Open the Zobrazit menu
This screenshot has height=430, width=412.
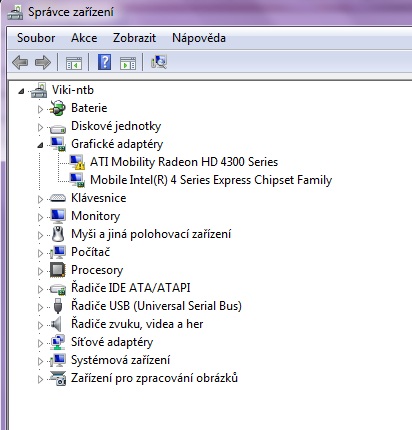tap(134, 38)
